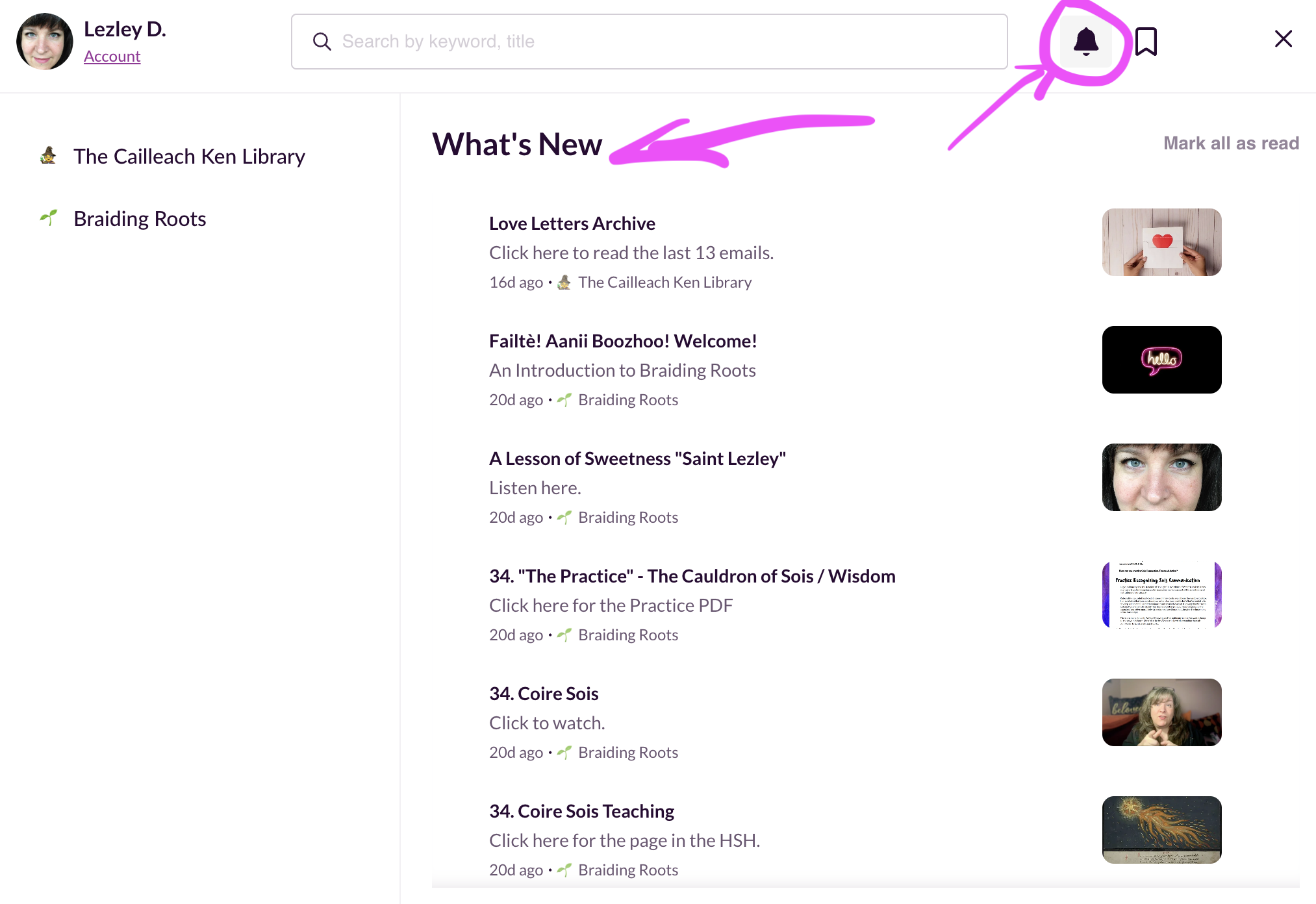The width and height of the screenshot is (1316, 904).
Task: Select The Cailleach Ken Library in sidebar
Action: (189, 157)
